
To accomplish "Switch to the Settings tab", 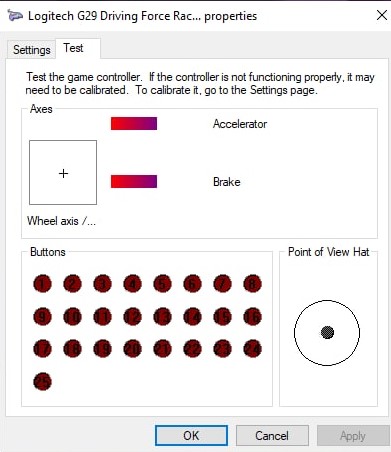I will 32,50.
